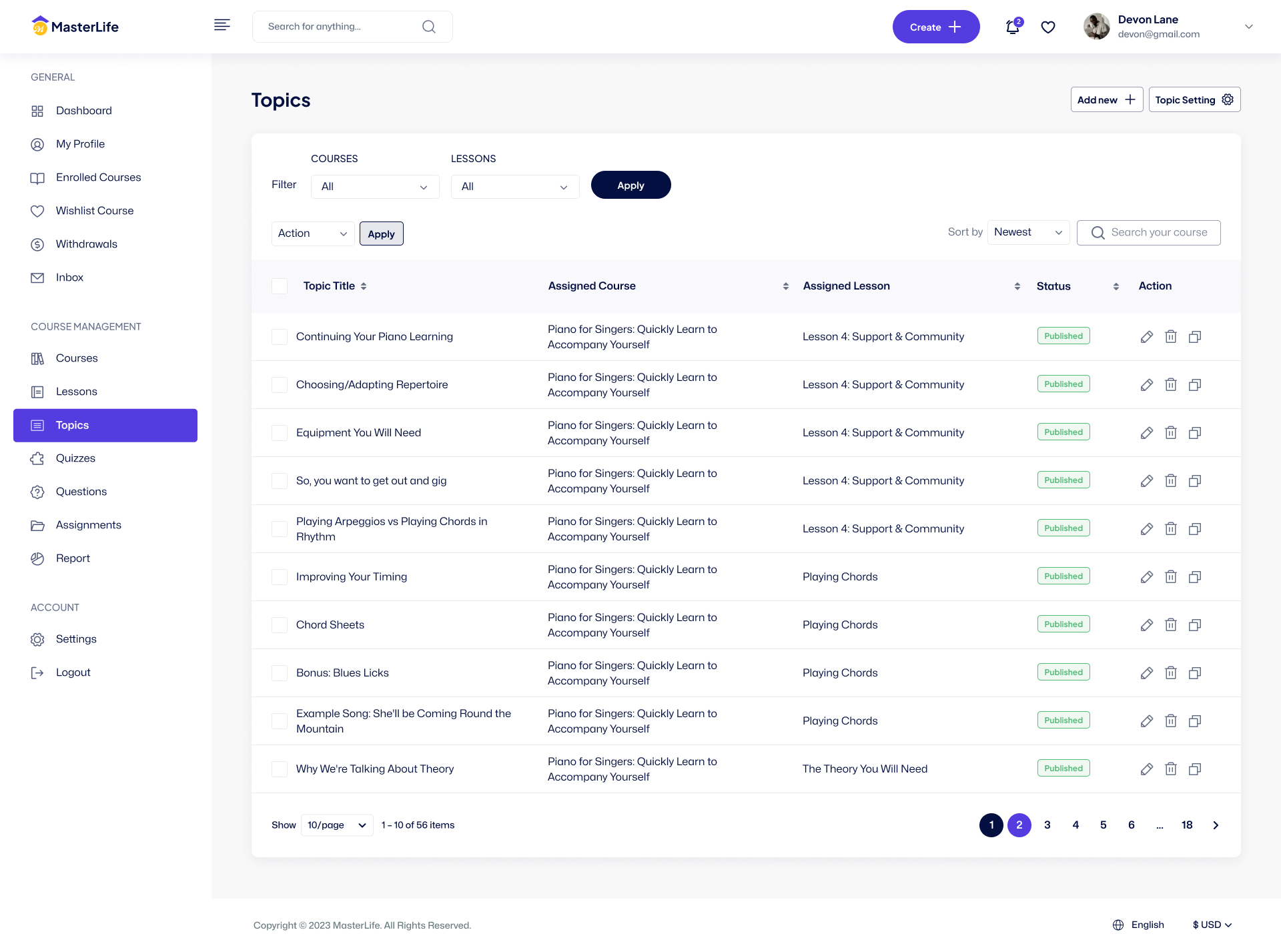The width and height of the screenshot is (1281, 952).
Task: Go to Quizzes in sidebar
Action: tap(75, 458)
